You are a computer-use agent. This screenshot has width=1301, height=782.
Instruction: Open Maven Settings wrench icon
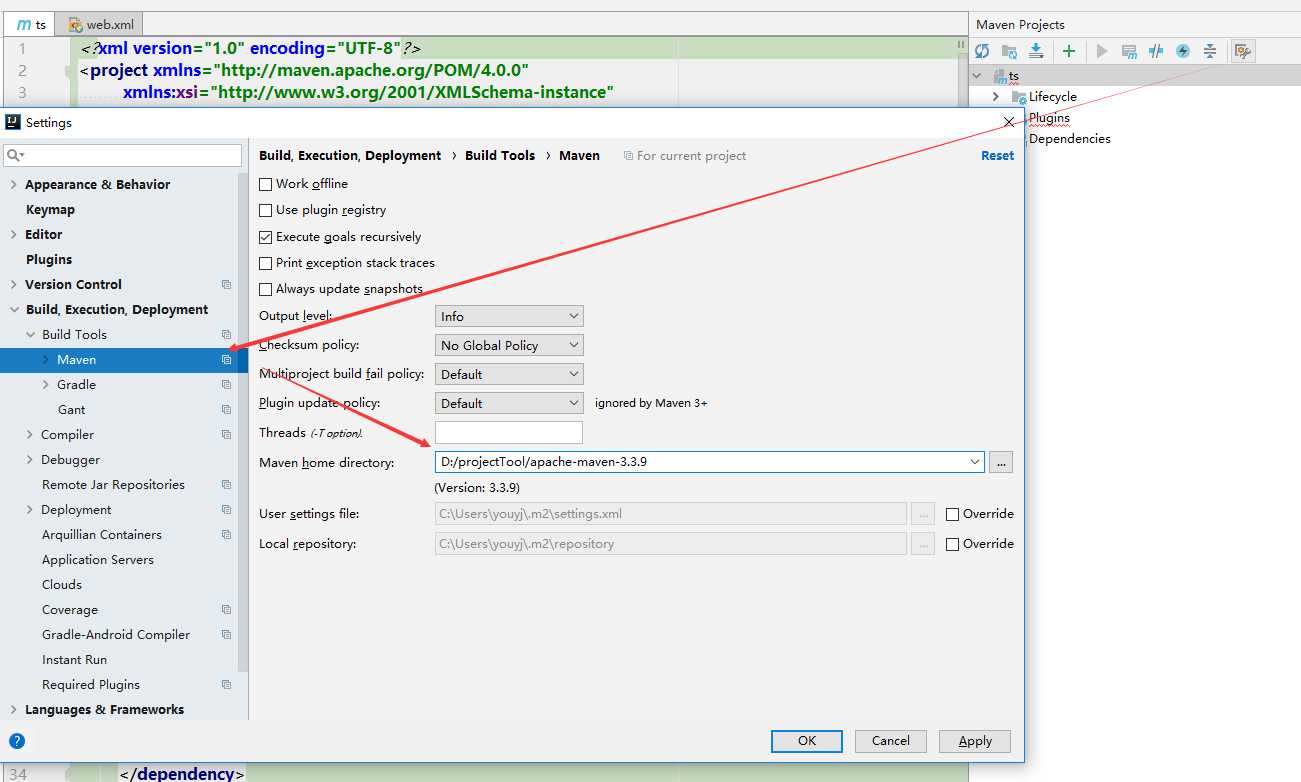tap(1243, 51)
